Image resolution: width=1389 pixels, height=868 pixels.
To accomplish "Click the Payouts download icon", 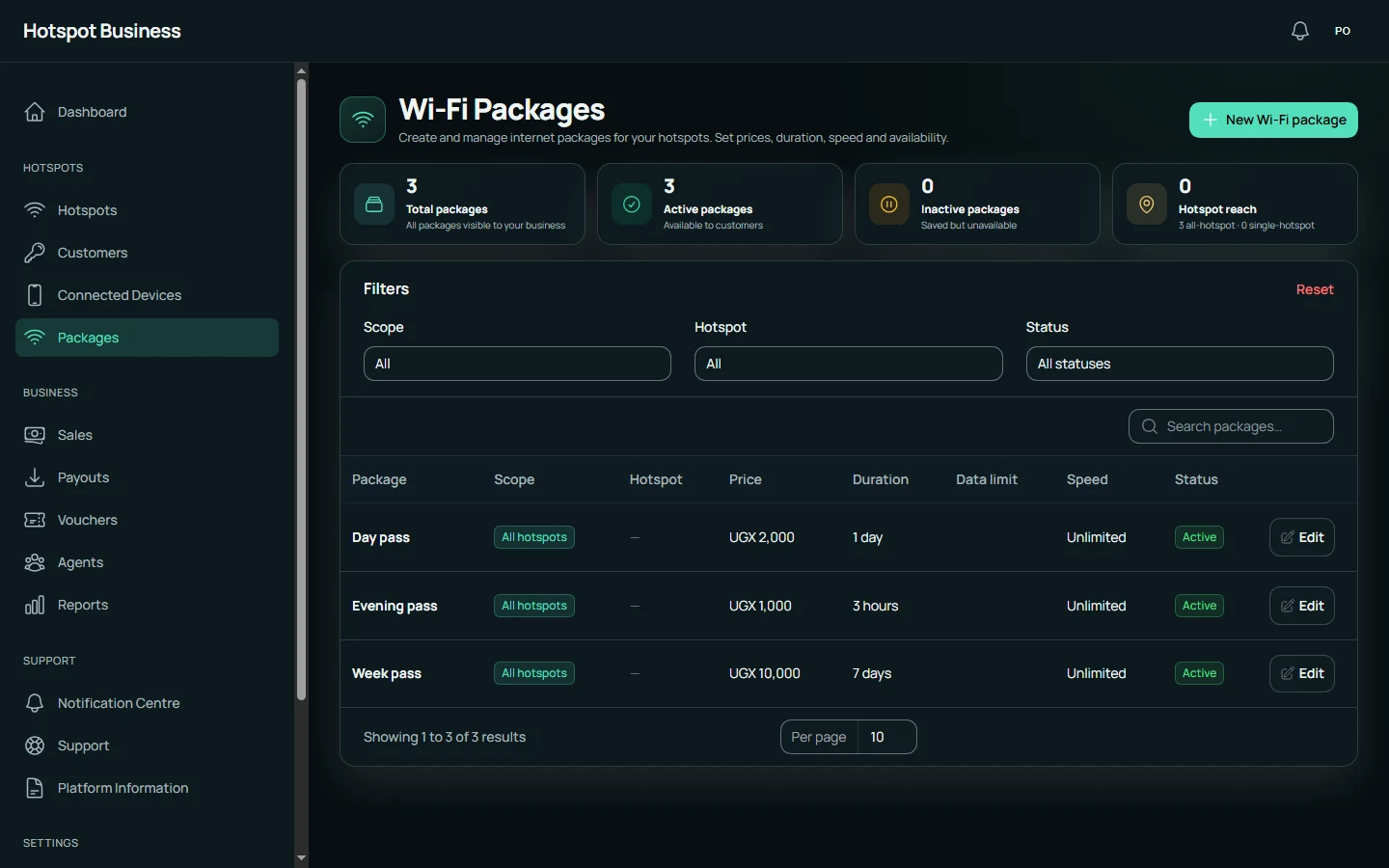I will point(35,477).
